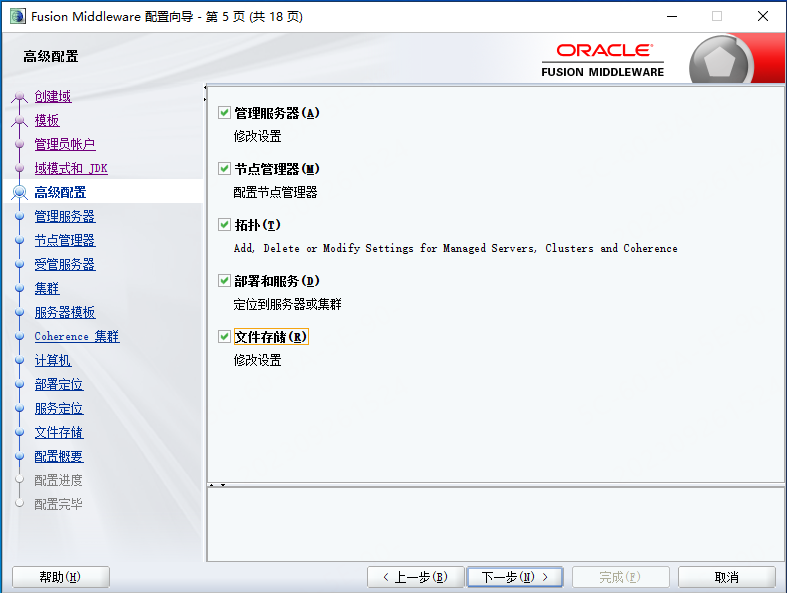
Task: Click the 管理员帐户 step bullet icon
Action: [x=20, y=144]
